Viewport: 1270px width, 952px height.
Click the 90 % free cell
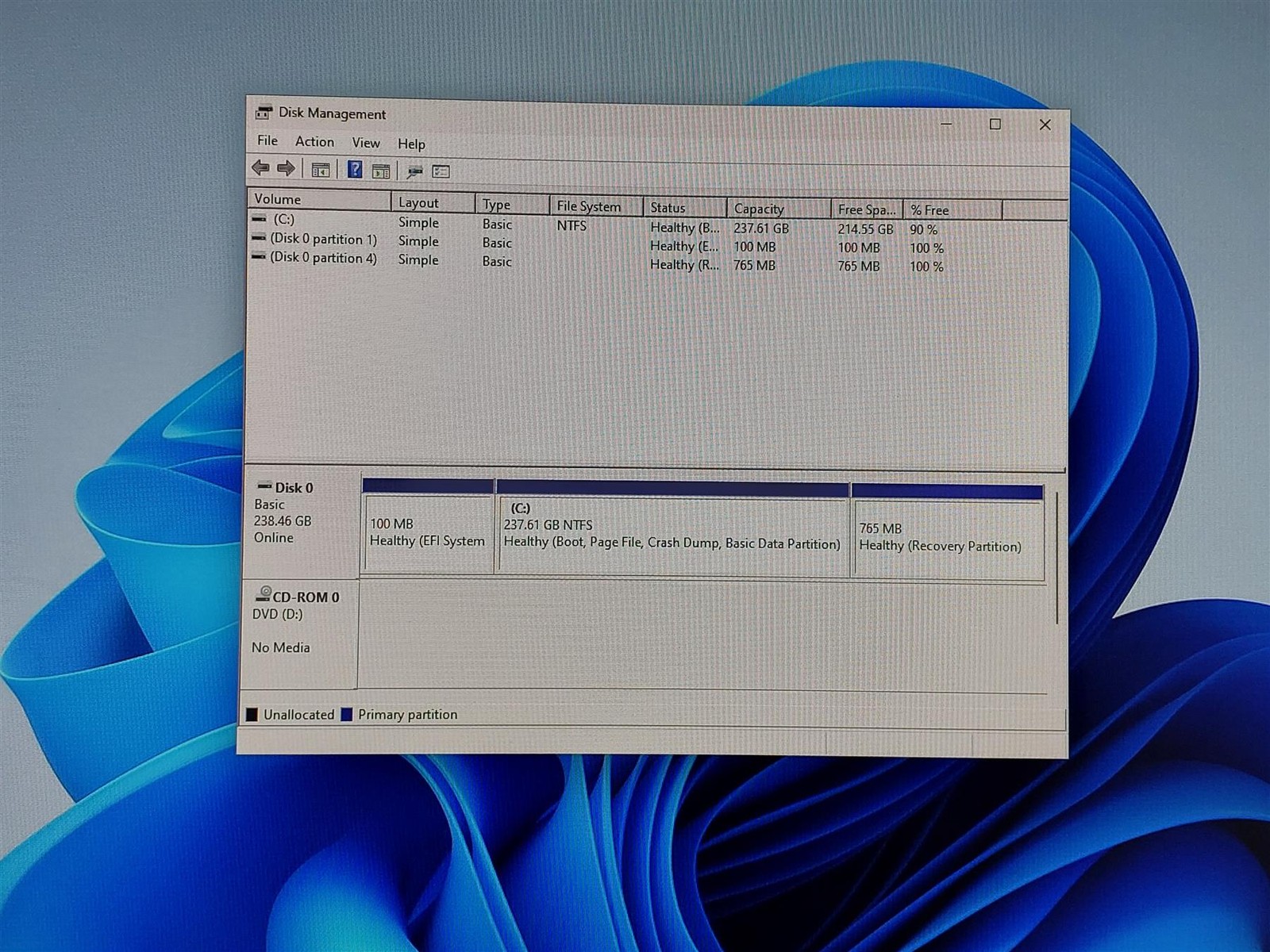923,229
